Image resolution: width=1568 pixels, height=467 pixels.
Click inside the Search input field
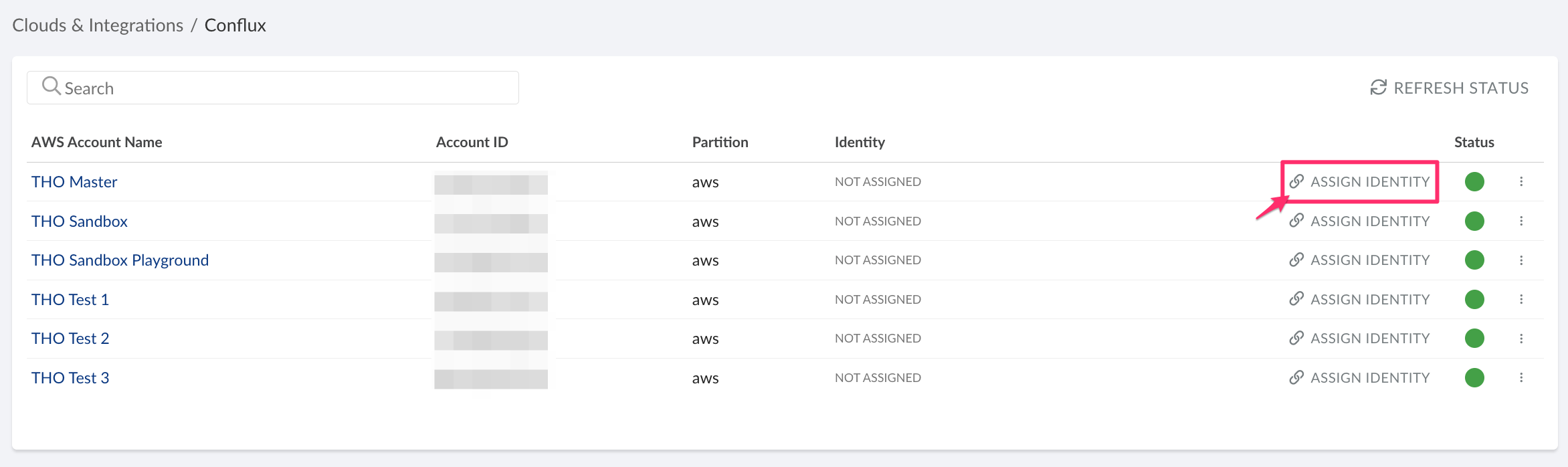[x=268, y=87]
